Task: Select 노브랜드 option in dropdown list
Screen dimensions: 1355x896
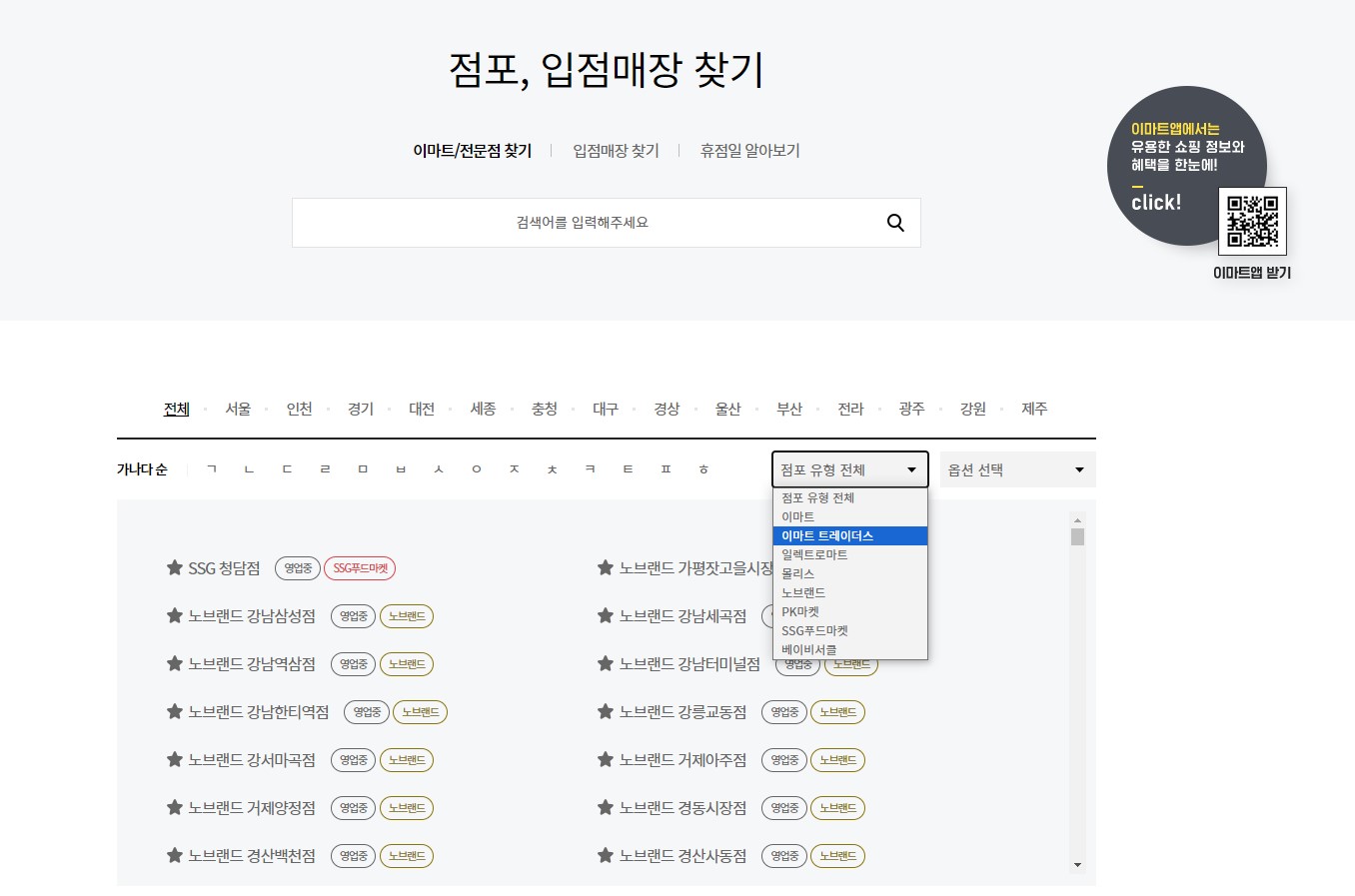Action: [x=850, y=592]
